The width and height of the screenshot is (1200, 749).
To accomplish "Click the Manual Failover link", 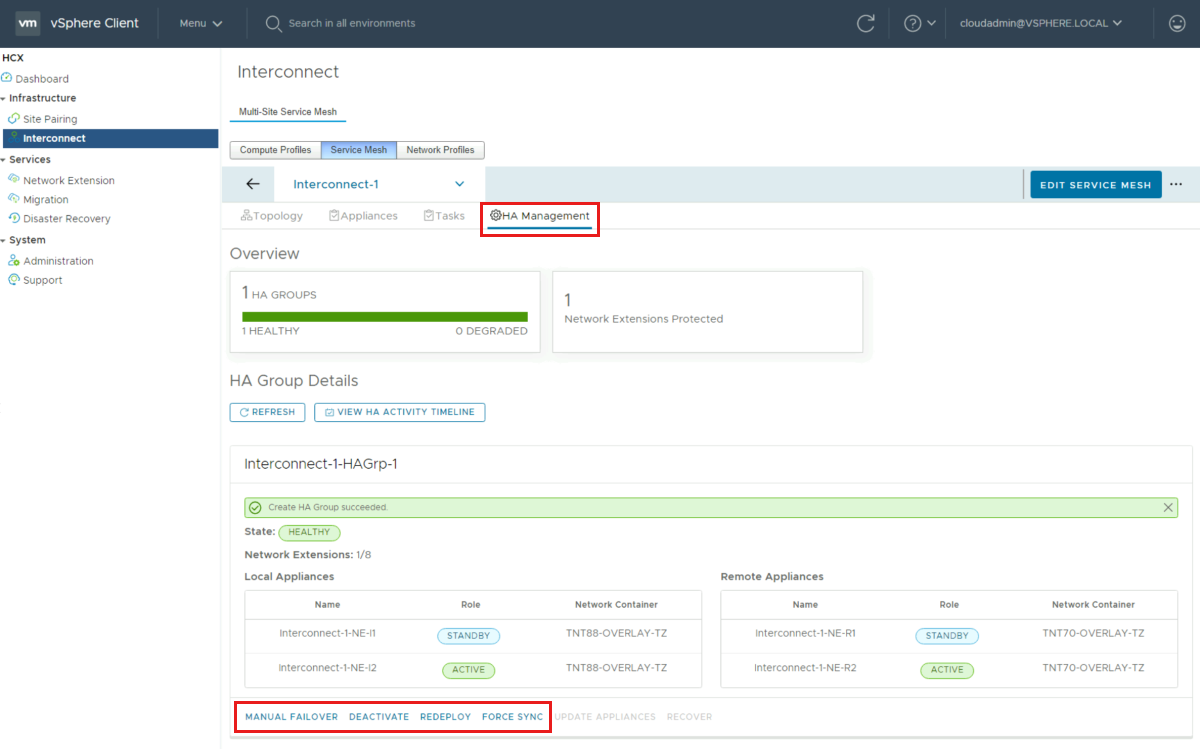I will tap(291, 717).
